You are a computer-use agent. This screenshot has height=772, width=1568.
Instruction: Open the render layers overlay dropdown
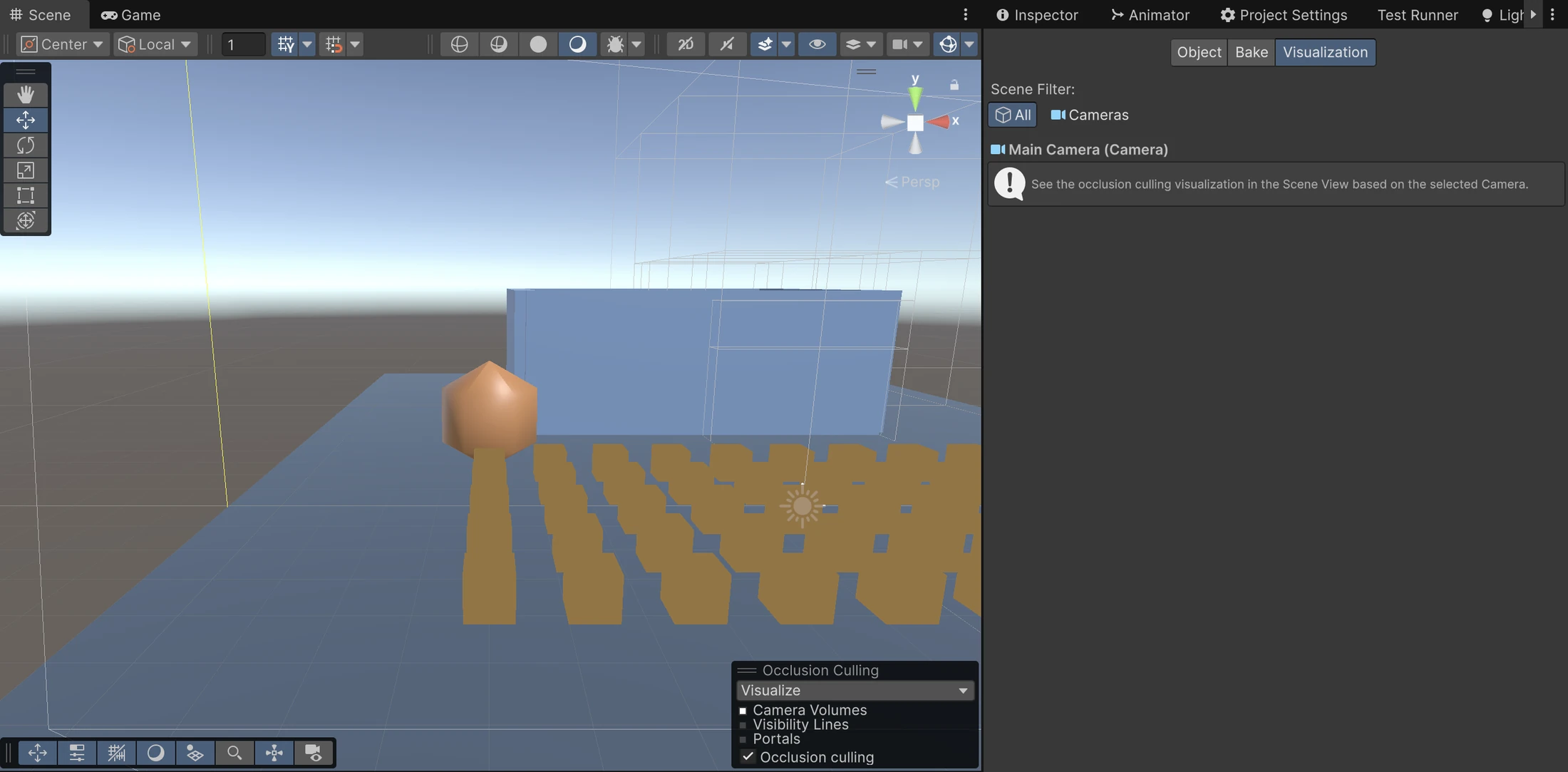(x=860, y=44)
